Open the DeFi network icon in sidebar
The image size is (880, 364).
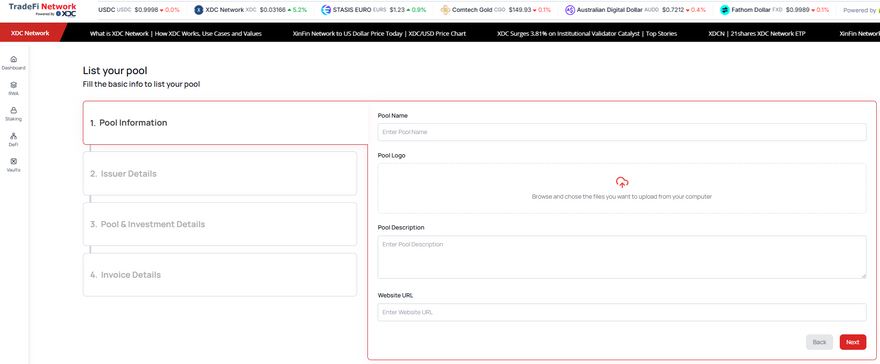[13, 136]
